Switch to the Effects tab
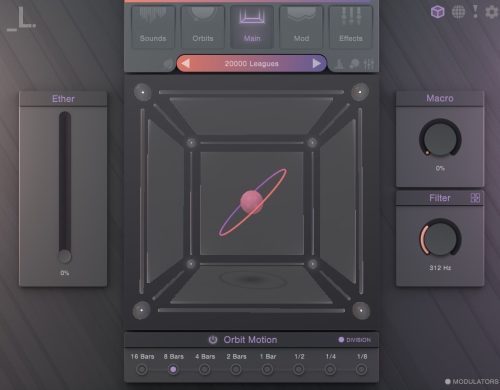 click(x=351, y=27)
